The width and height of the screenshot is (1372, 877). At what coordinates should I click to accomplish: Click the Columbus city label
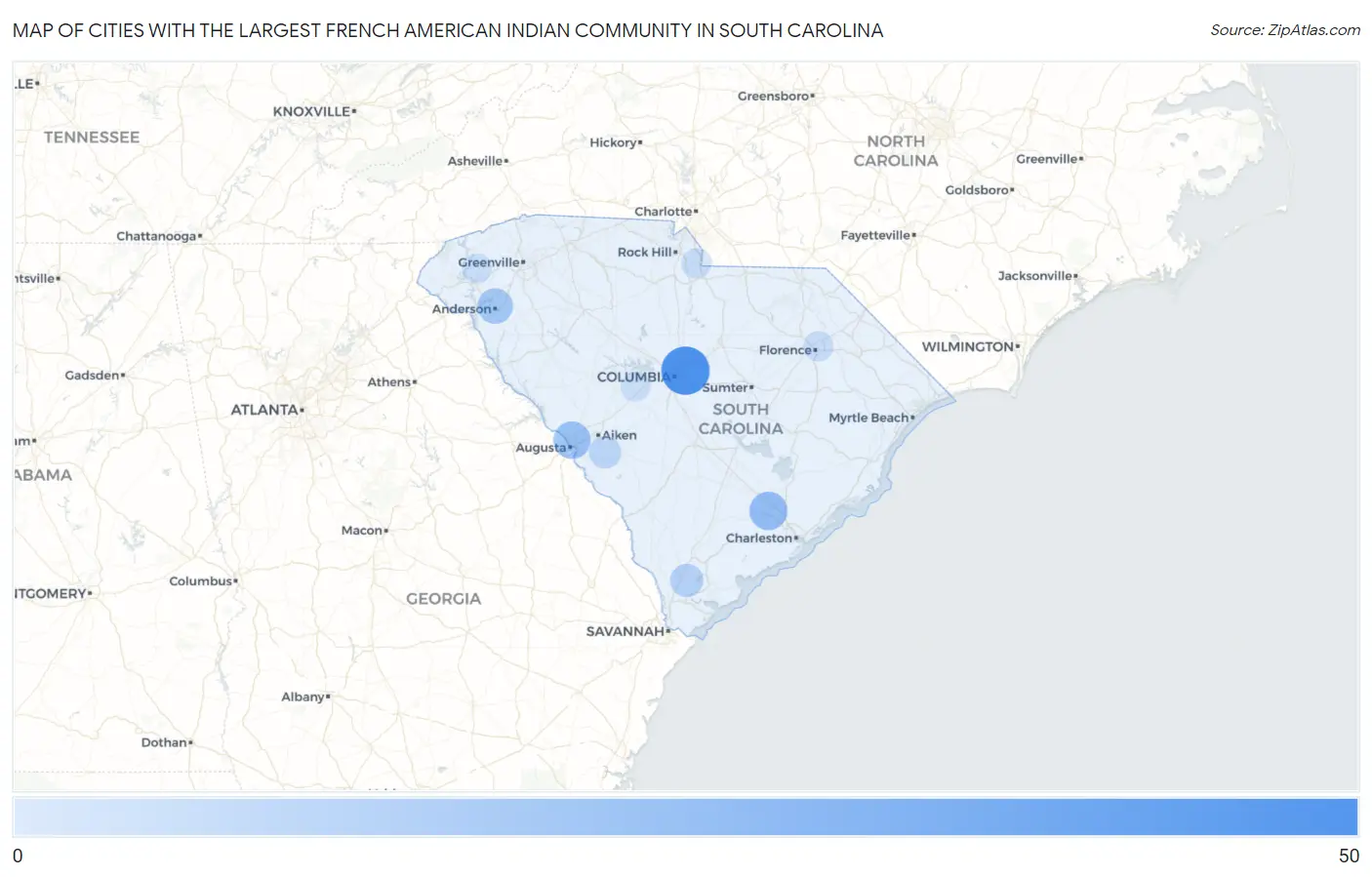coord(201,581)
